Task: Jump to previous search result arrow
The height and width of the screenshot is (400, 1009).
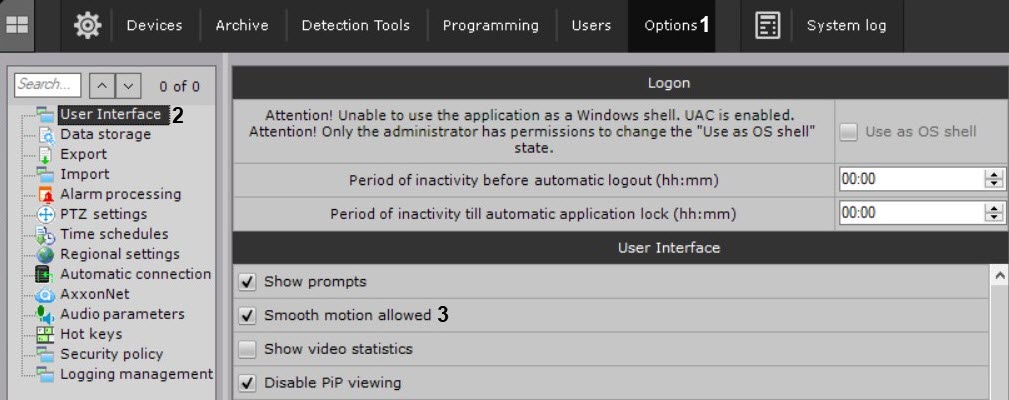Action: (x=101, y=86)
